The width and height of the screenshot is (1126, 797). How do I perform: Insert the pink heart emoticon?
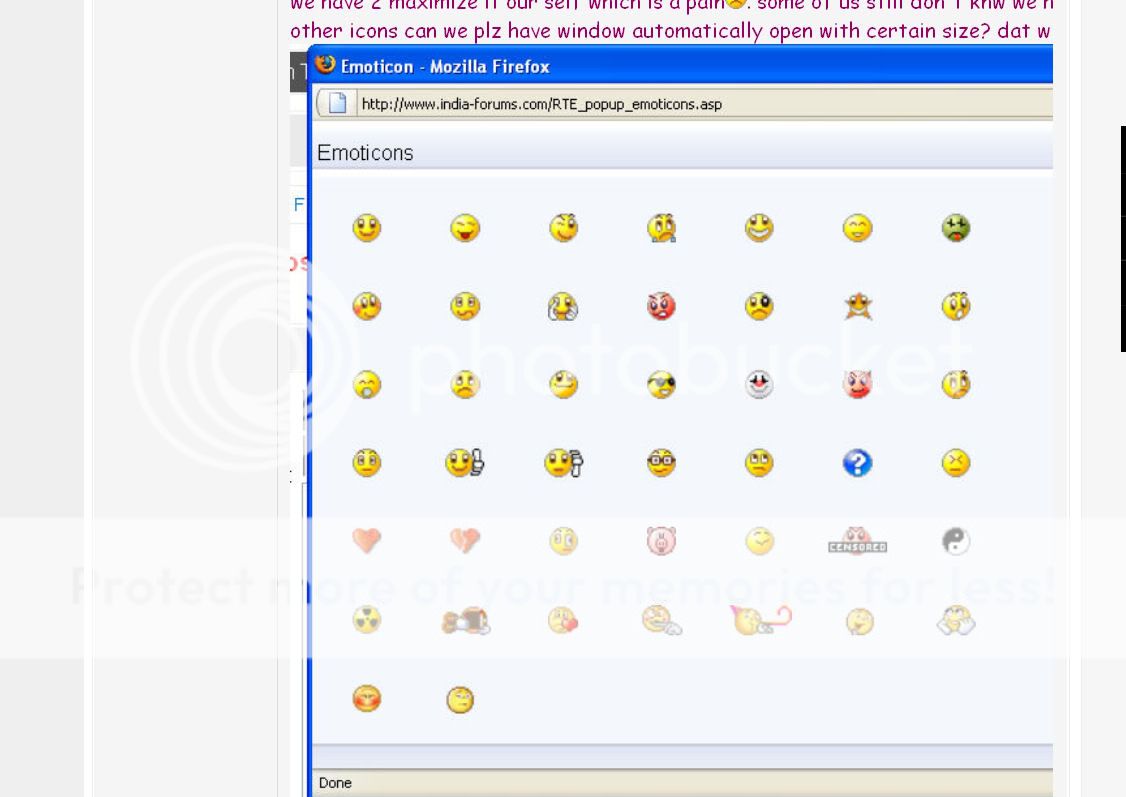click(367, 541)
